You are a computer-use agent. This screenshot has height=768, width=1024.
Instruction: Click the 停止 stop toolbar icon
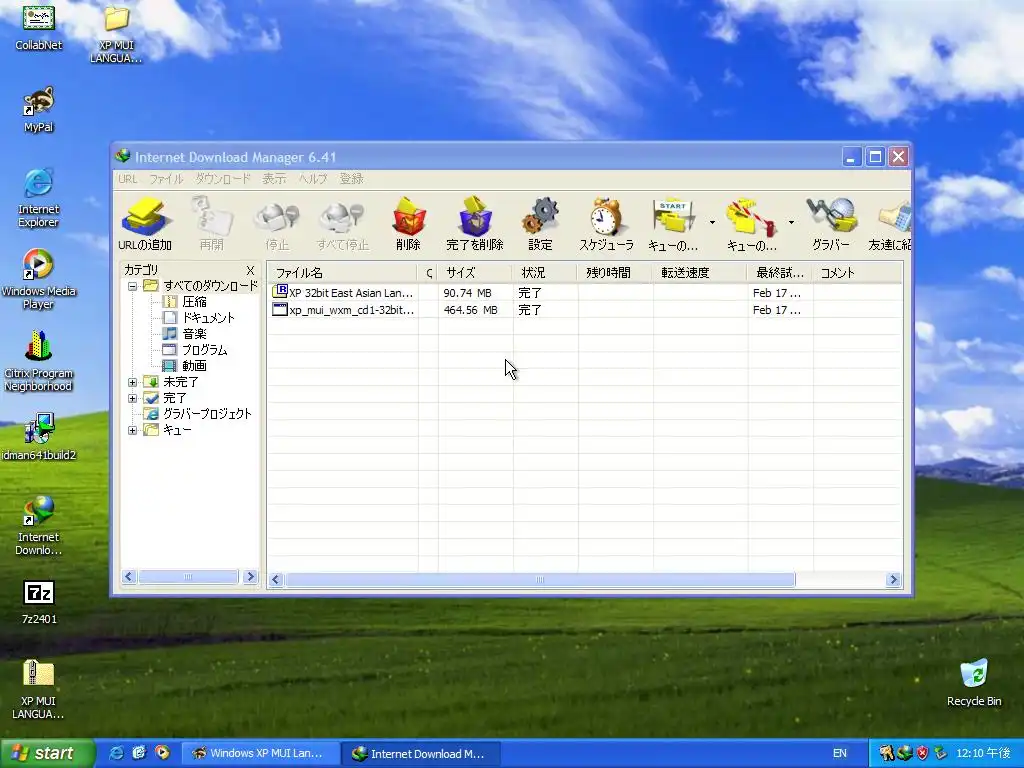pos(277,223)
